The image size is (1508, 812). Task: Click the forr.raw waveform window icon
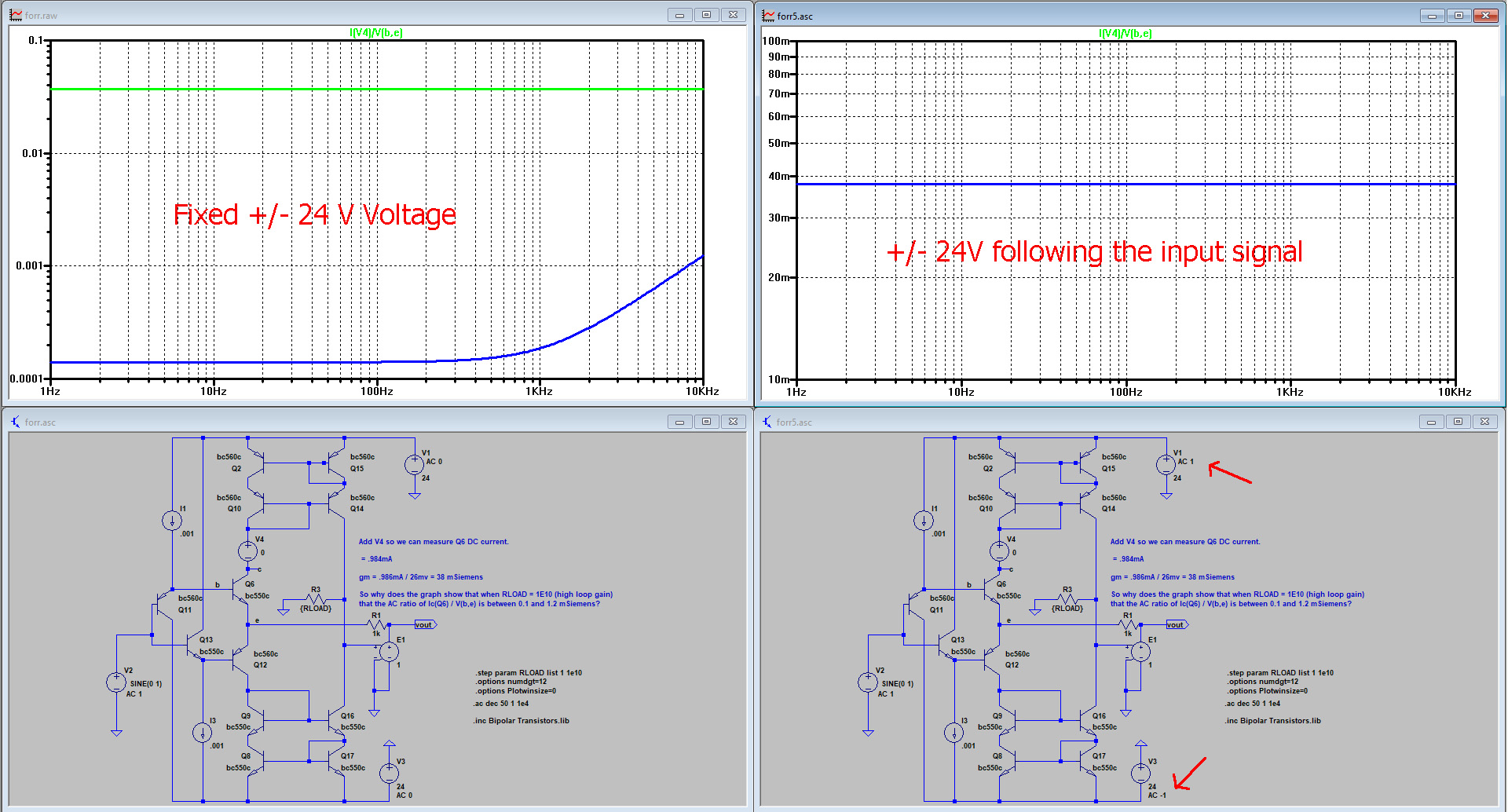click(16, 15)
